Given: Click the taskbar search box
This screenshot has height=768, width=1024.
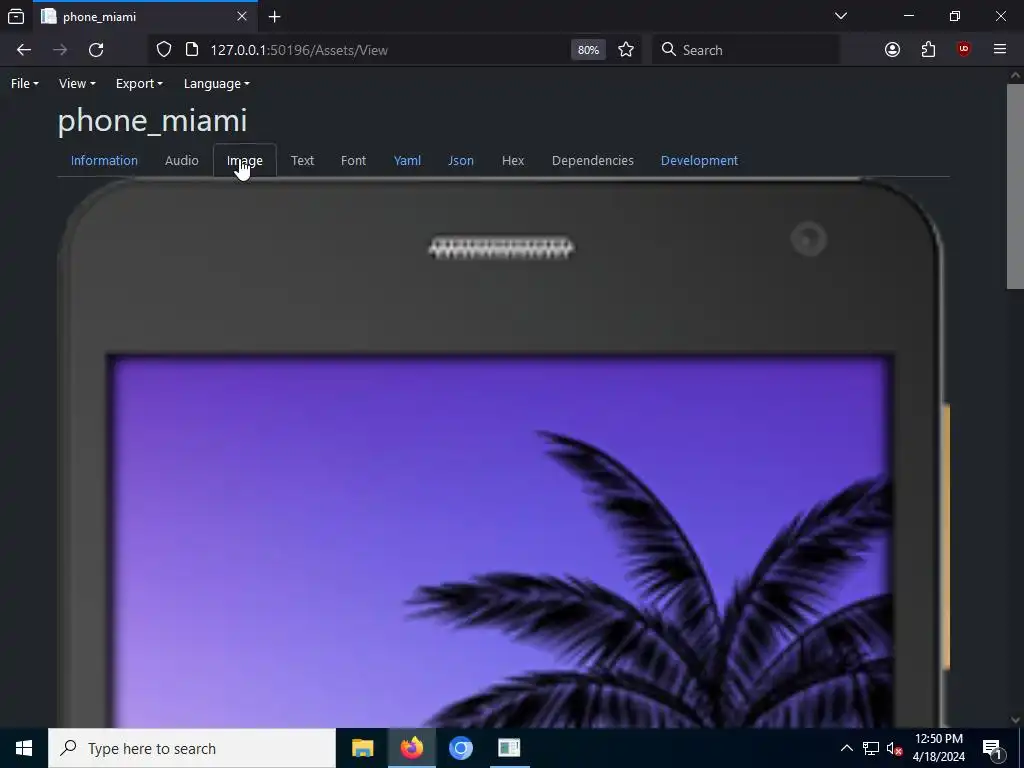Looking at the screenshot, I should tap(192, 748).
